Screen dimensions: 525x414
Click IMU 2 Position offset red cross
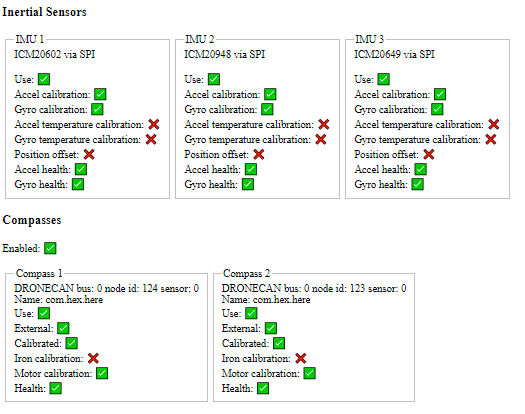(259, 154)
